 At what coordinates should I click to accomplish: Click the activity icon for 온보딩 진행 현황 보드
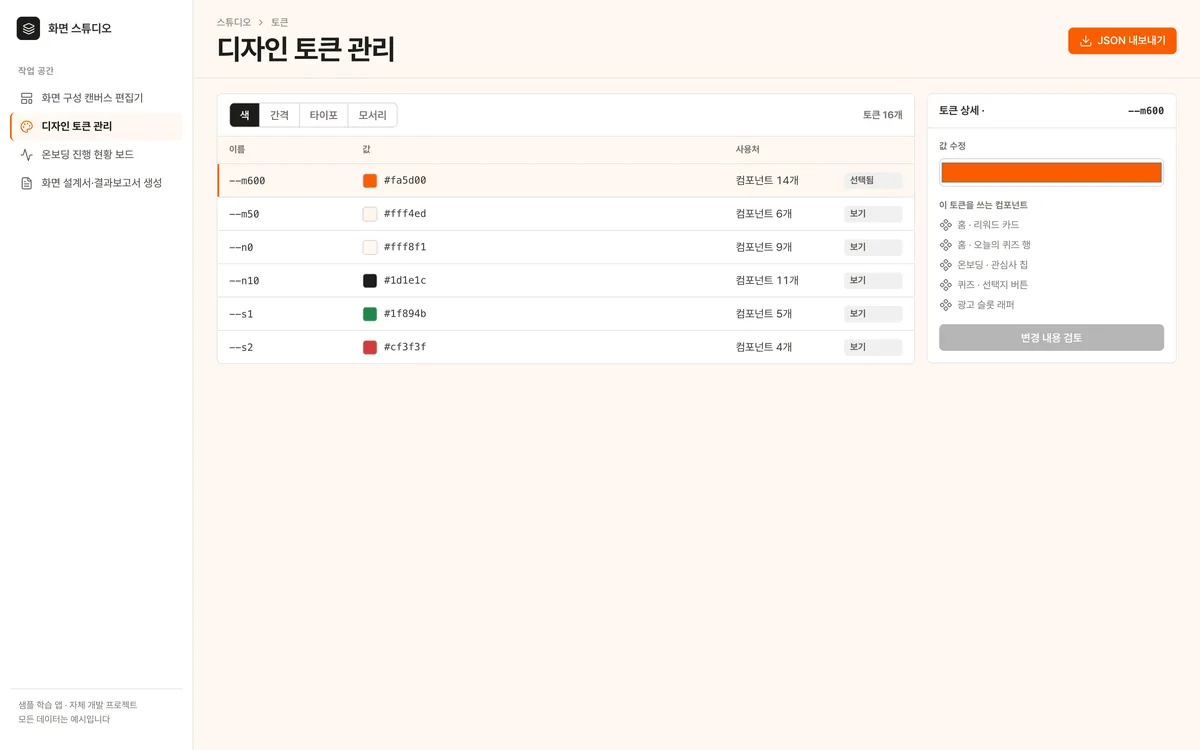pyautogui.click(x=27, y=154)
